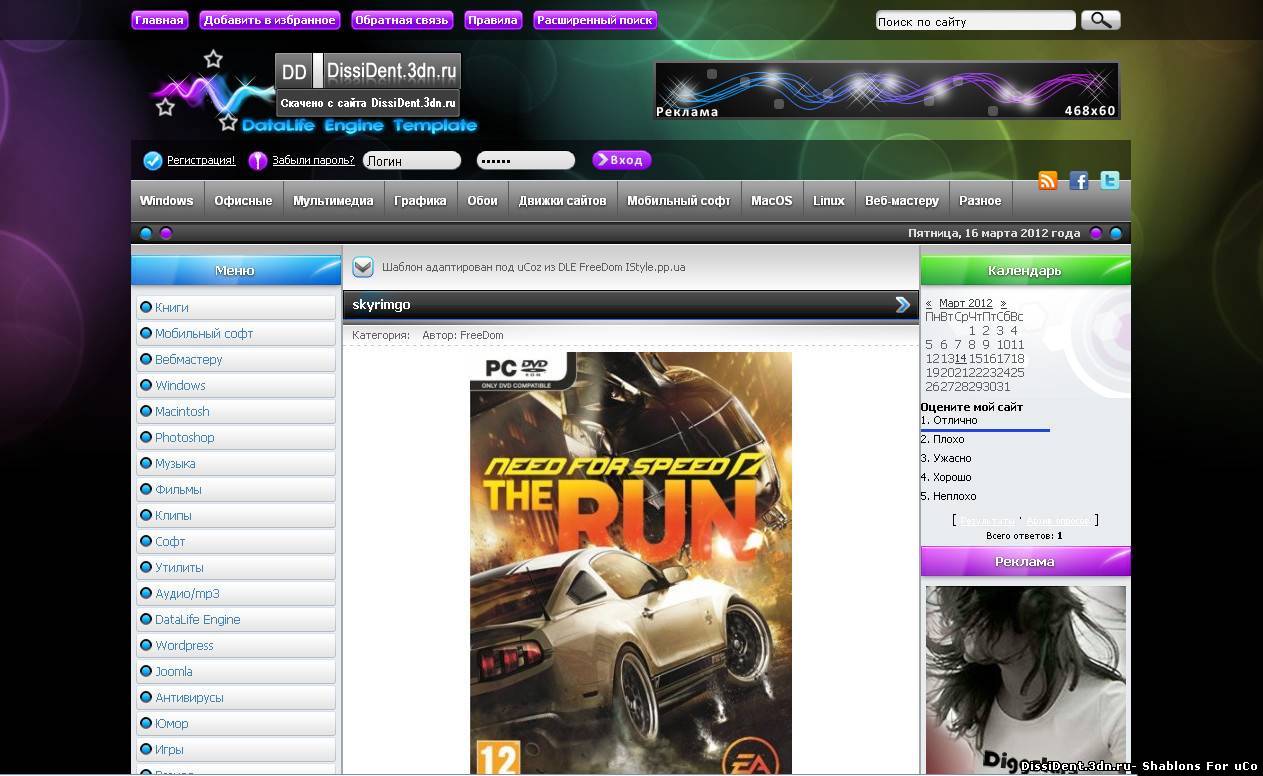This screenshot has width=1263, height=776.
Task: Select Joomla in the sidebar menu
Action: (x=236, y=671)
